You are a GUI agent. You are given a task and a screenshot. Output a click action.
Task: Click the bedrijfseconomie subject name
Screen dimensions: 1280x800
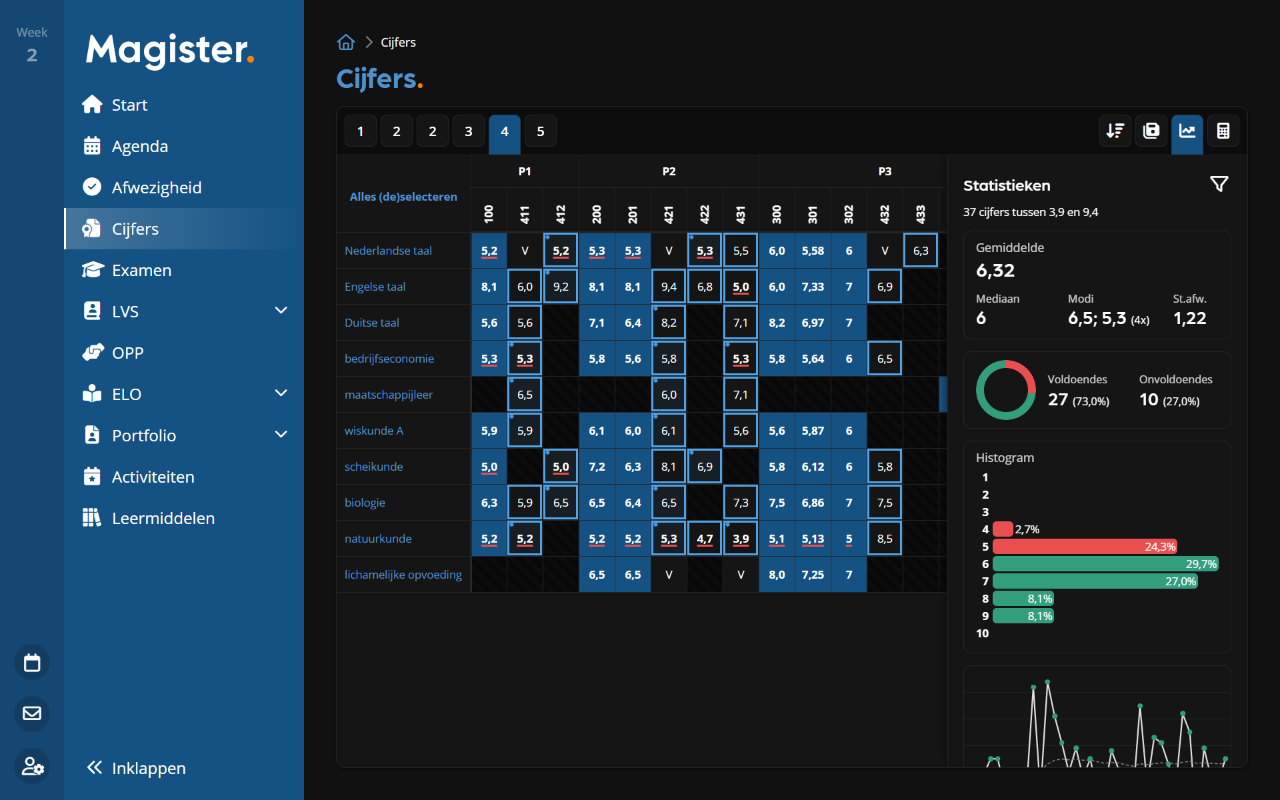coord(389,359)
